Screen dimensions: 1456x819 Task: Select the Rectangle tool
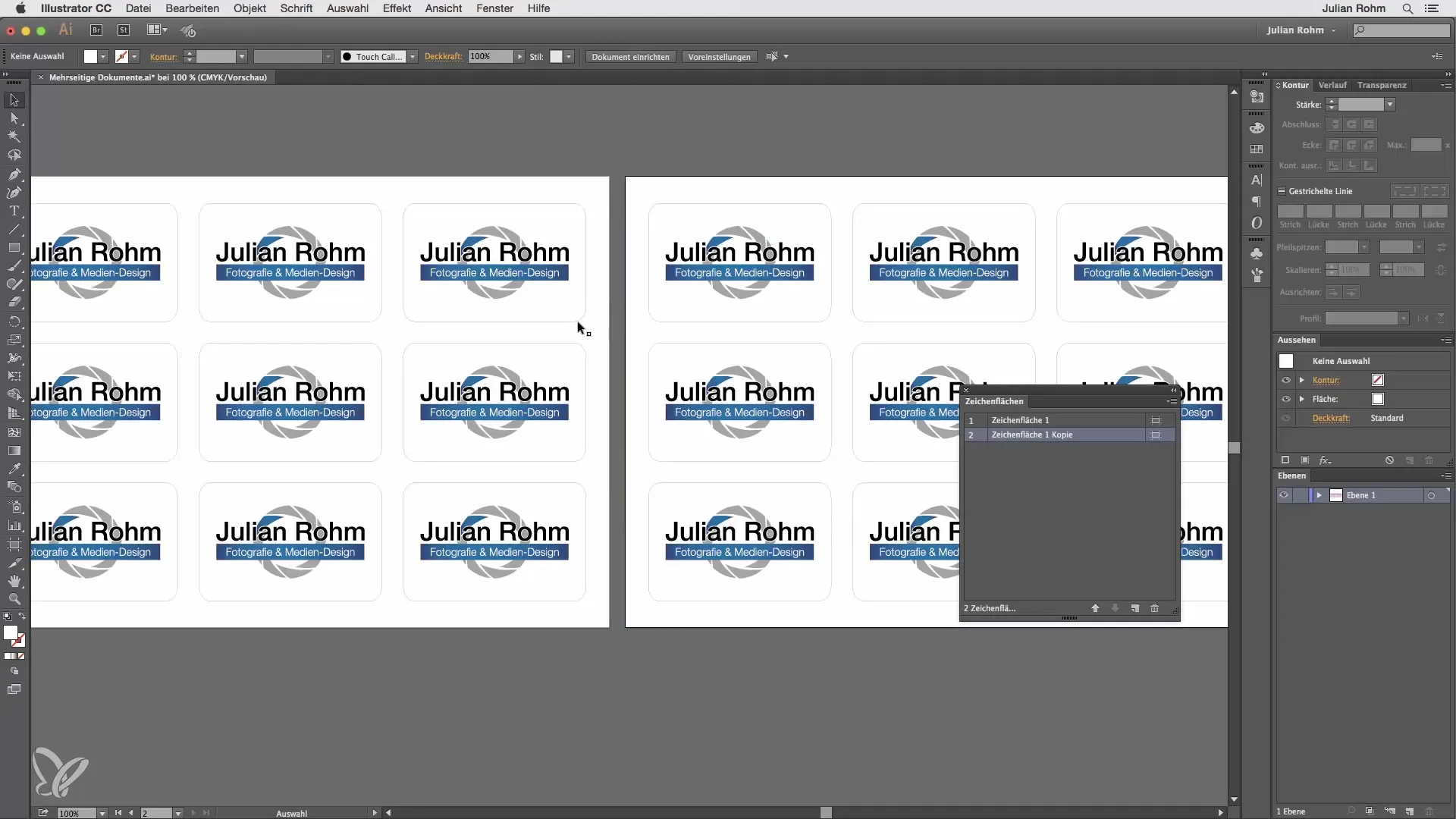[x=14, y=248]
